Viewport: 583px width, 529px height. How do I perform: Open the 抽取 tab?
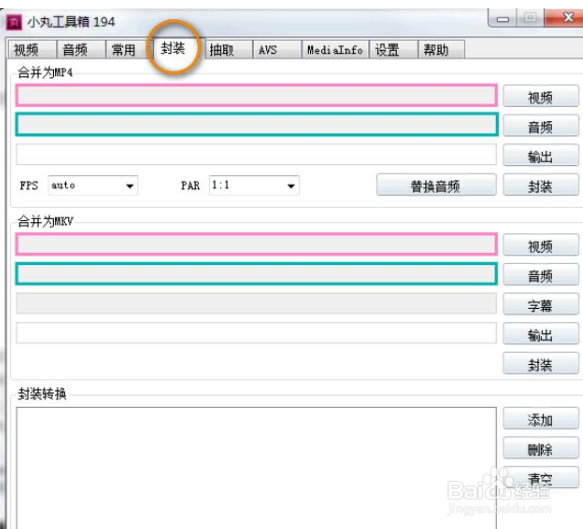click(228, 50)
